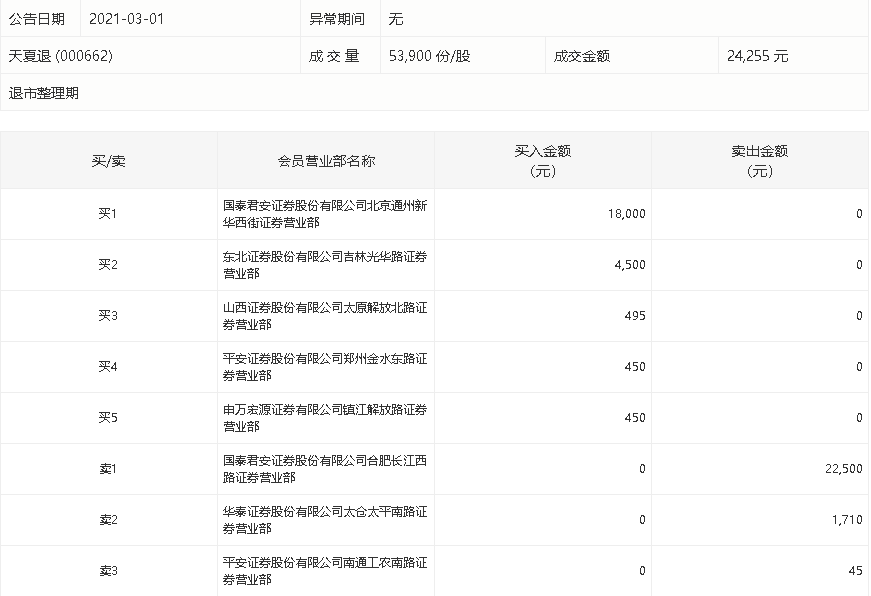Click the 0 sell amount in 买1 row
This screenshot has width=871, height=596.
859,214
